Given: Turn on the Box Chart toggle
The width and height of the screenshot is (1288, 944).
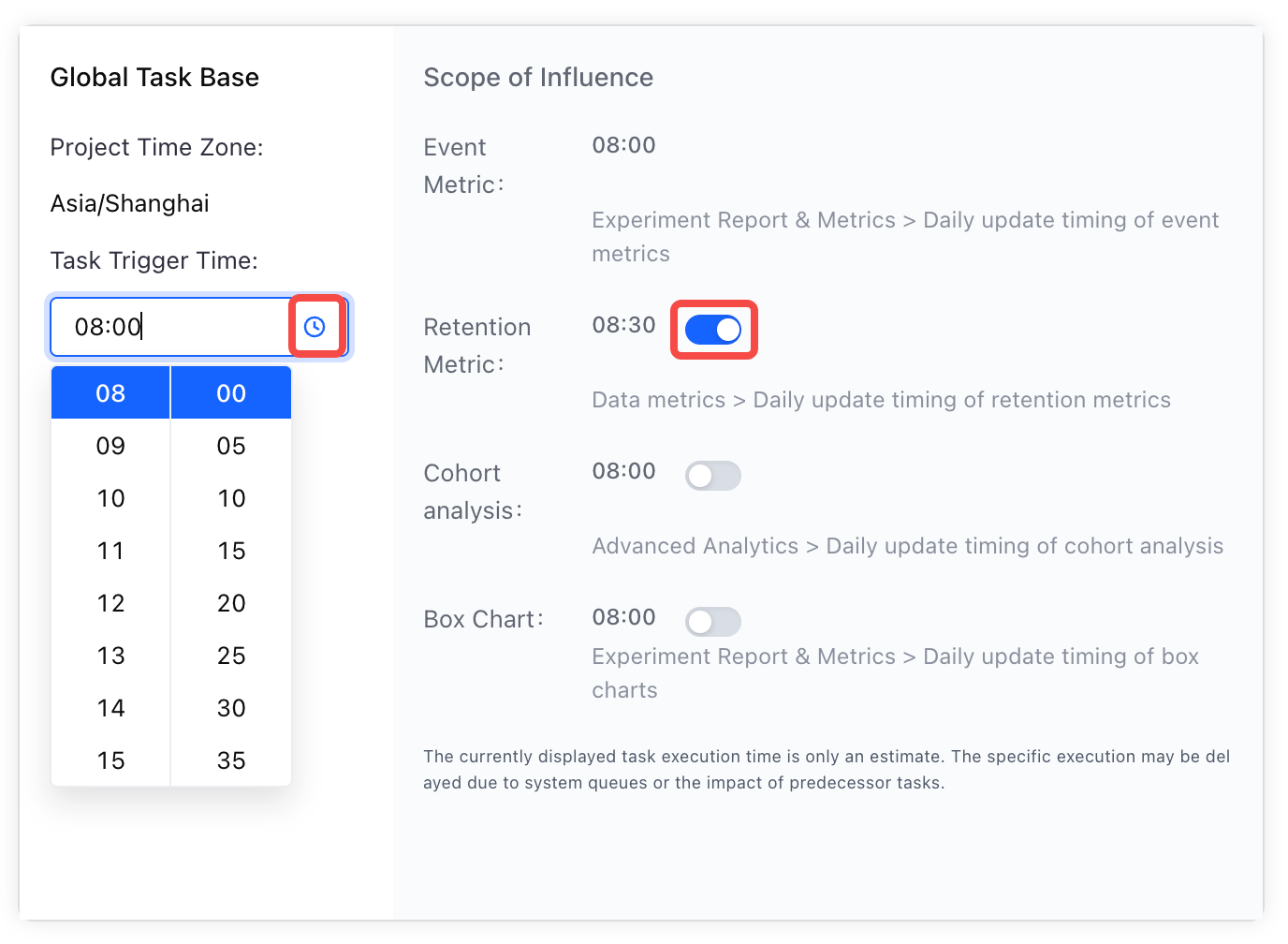Looking at the screenshot, I should point(713,622).
